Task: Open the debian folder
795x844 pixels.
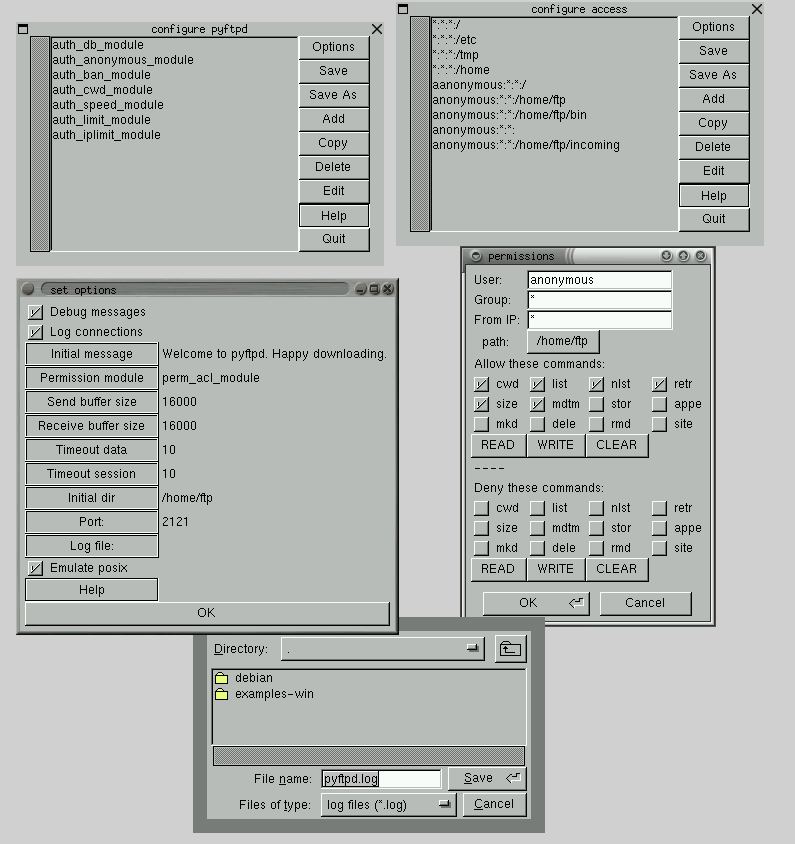Action: pos(253,678)
